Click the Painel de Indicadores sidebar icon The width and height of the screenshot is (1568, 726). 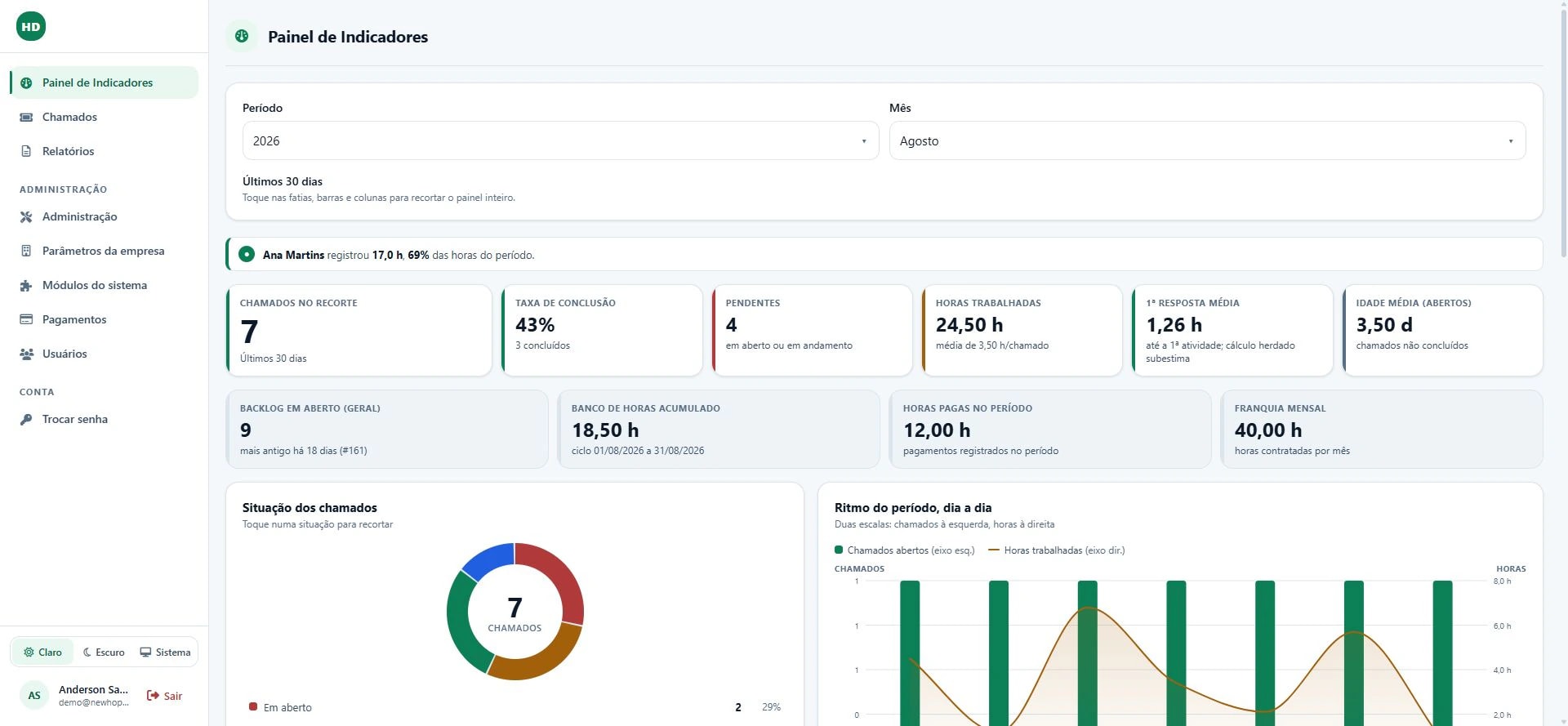tap(26, 82)
